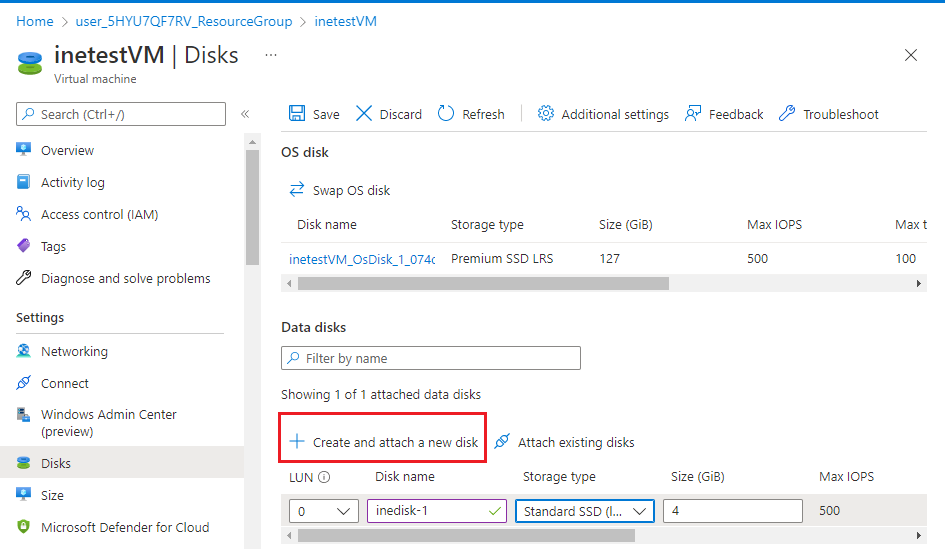Open Networking in the Settings menu
Image resolution: width=945 pixels, height=549 pixels.
coord(74,351)
